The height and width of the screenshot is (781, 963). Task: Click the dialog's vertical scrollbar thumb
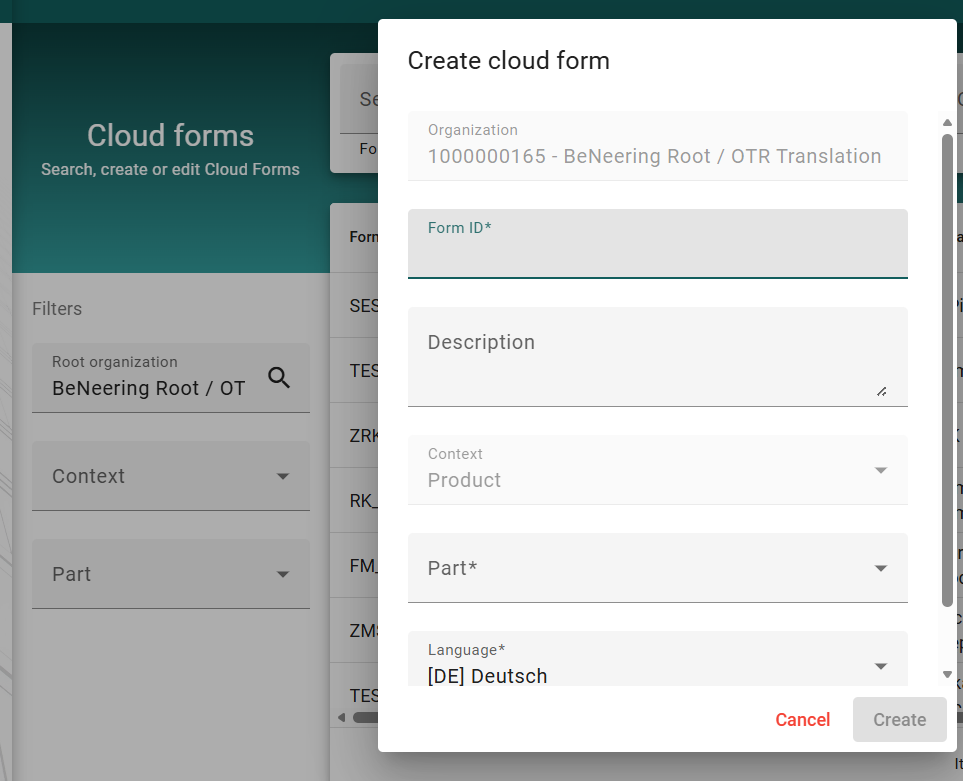click(x=947, y=370)
